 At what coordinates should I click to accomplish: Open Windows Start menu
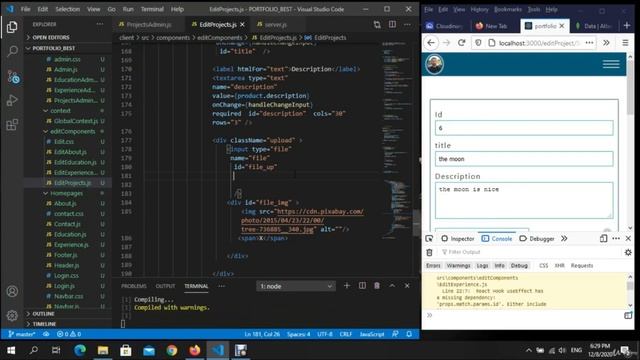point(11,350)
